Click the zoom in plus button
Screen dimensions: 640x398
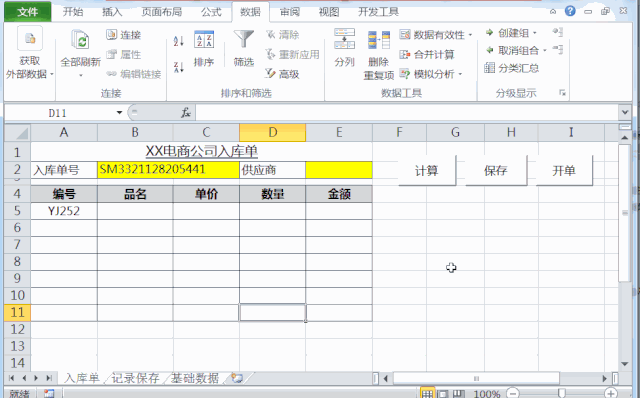click(611, 394)
